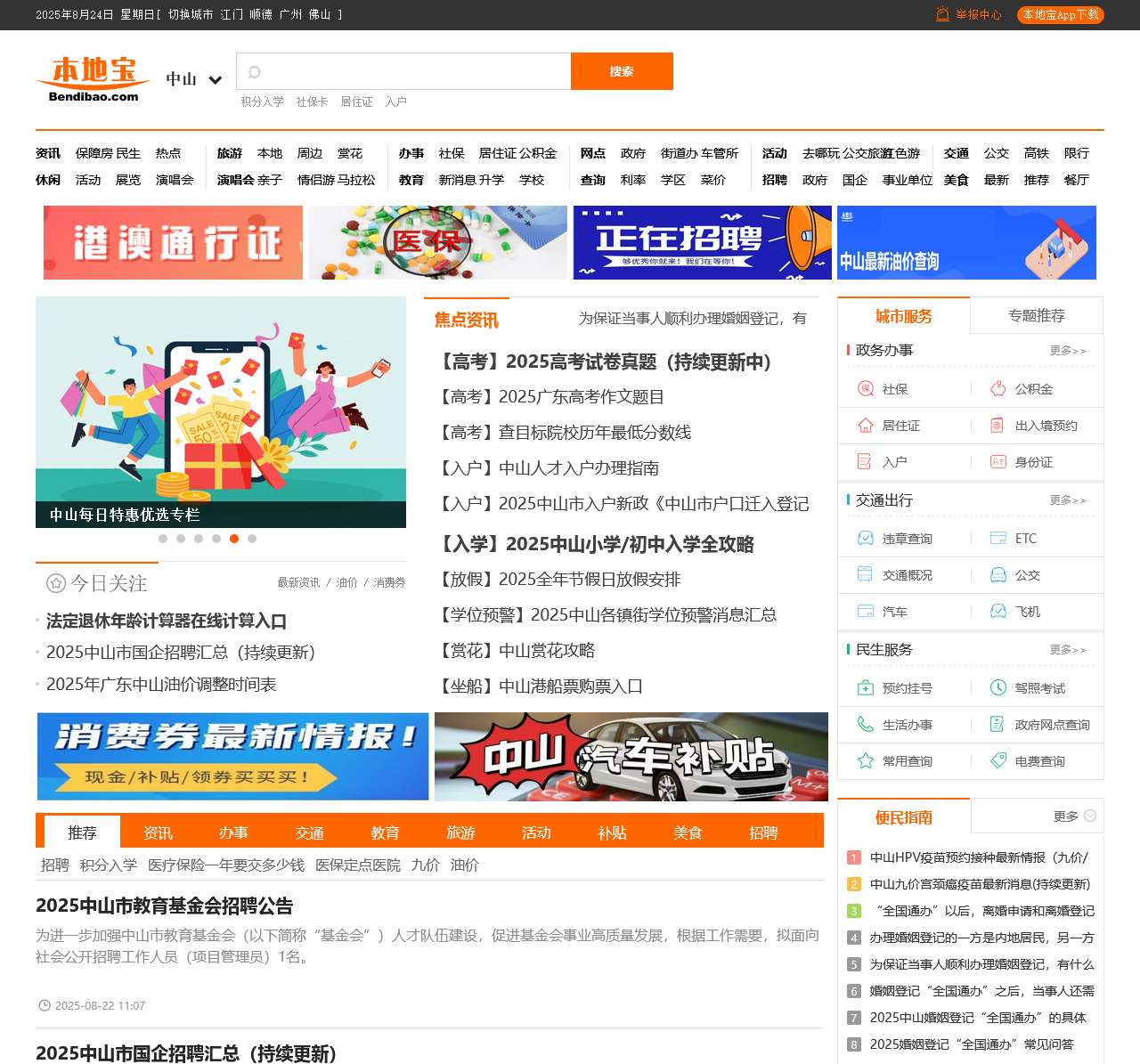Screen dimensions: 1140x1064
Task: Click the 预约挂号 appointment icon
Action: (x=865, y=688)
